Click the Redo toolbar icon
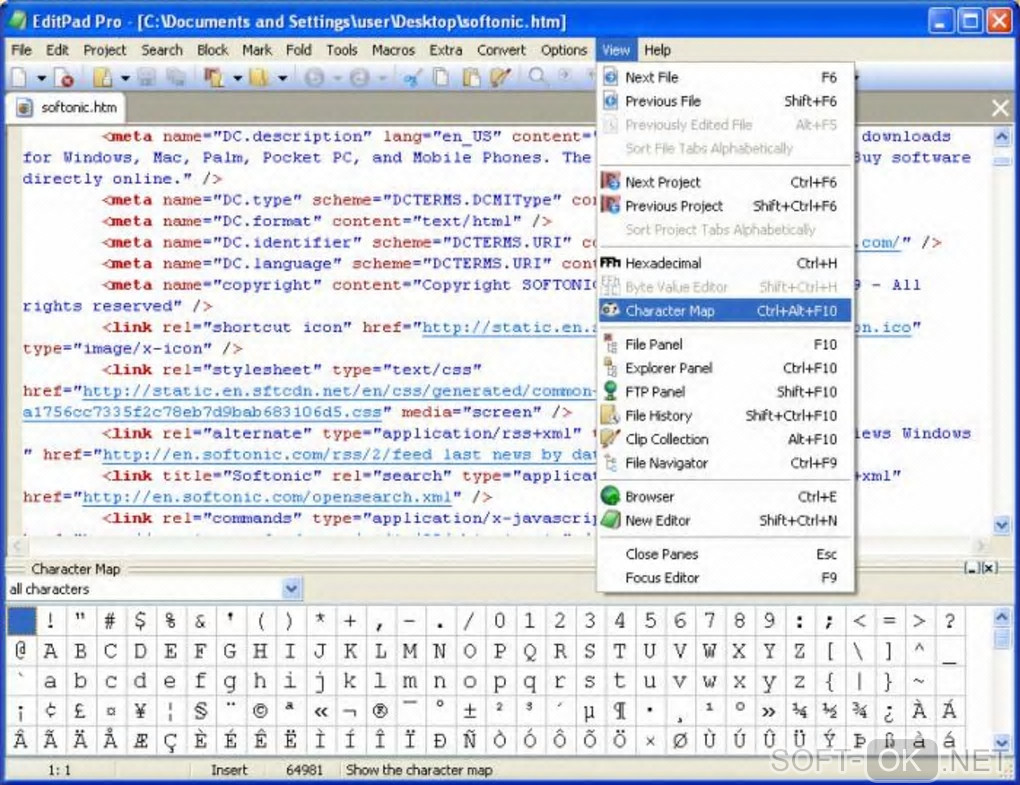The height and width of the screenshot is (785, 1020). [x=360, y=78]
